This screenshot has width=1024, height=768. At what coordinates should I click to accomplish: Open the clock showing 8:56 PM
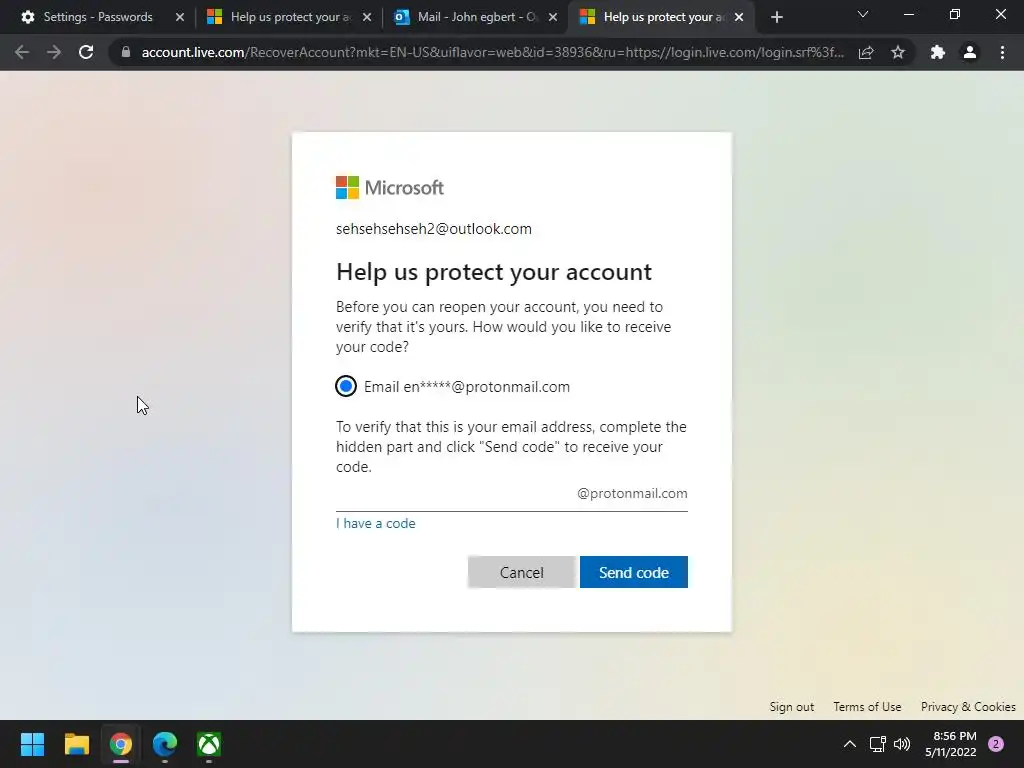tap(951, 744)
